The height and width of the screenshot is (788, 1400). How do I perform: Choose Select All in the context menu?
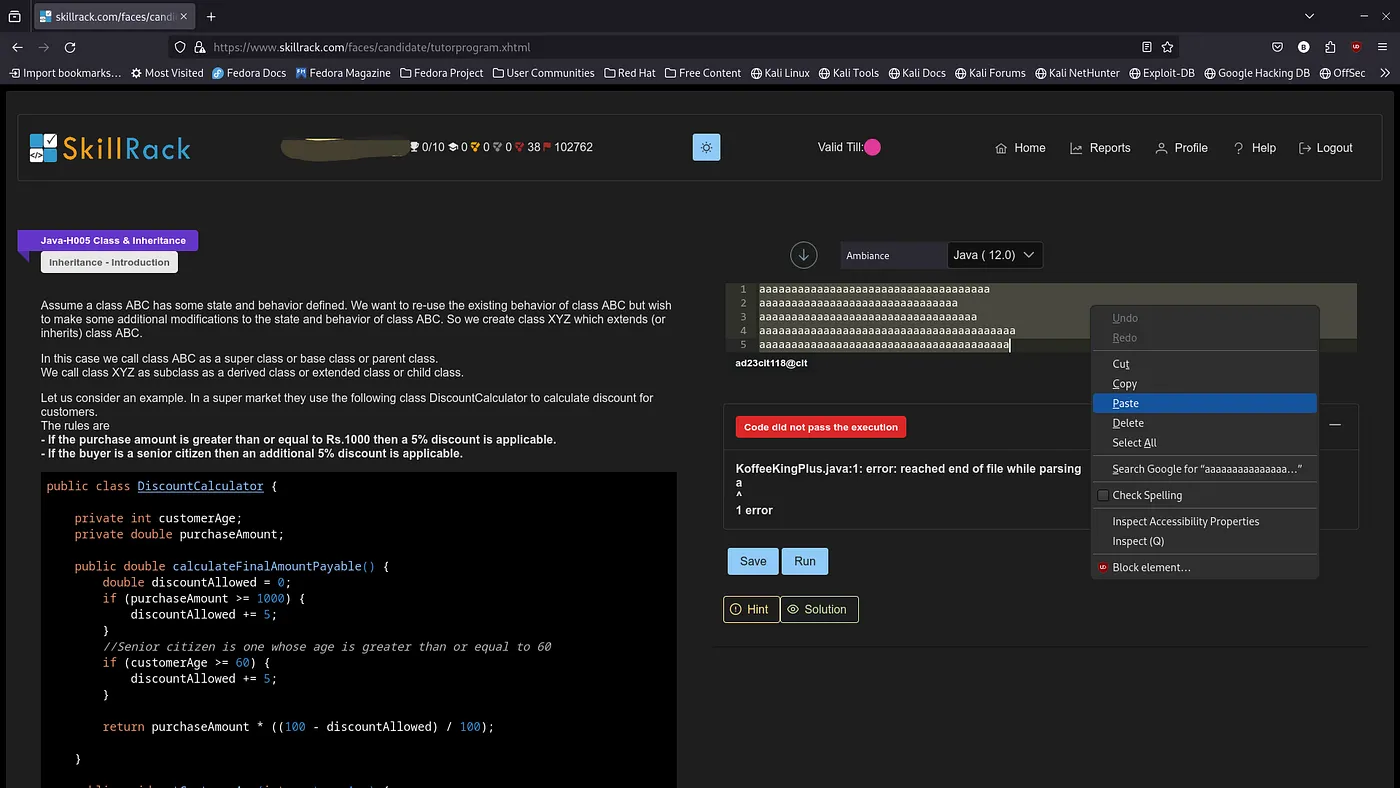coord(1204,443)
